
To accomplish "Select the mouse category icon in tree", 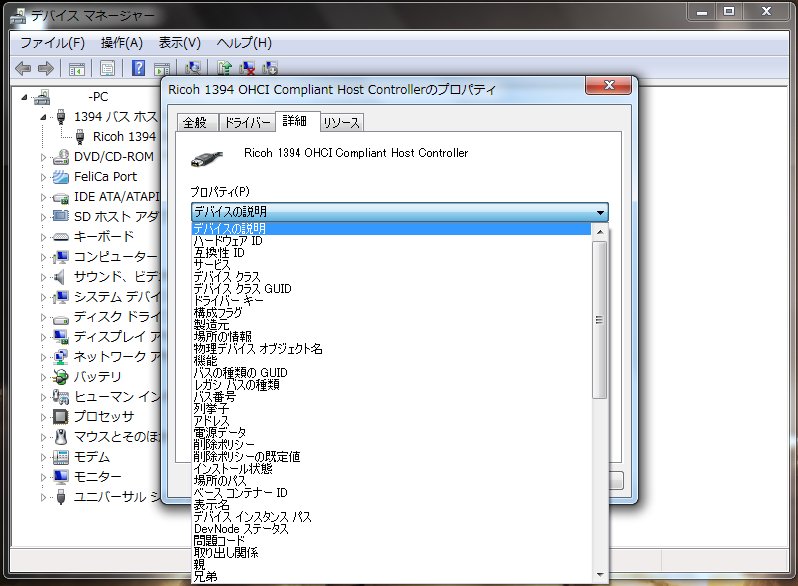I will click(61, 437).
